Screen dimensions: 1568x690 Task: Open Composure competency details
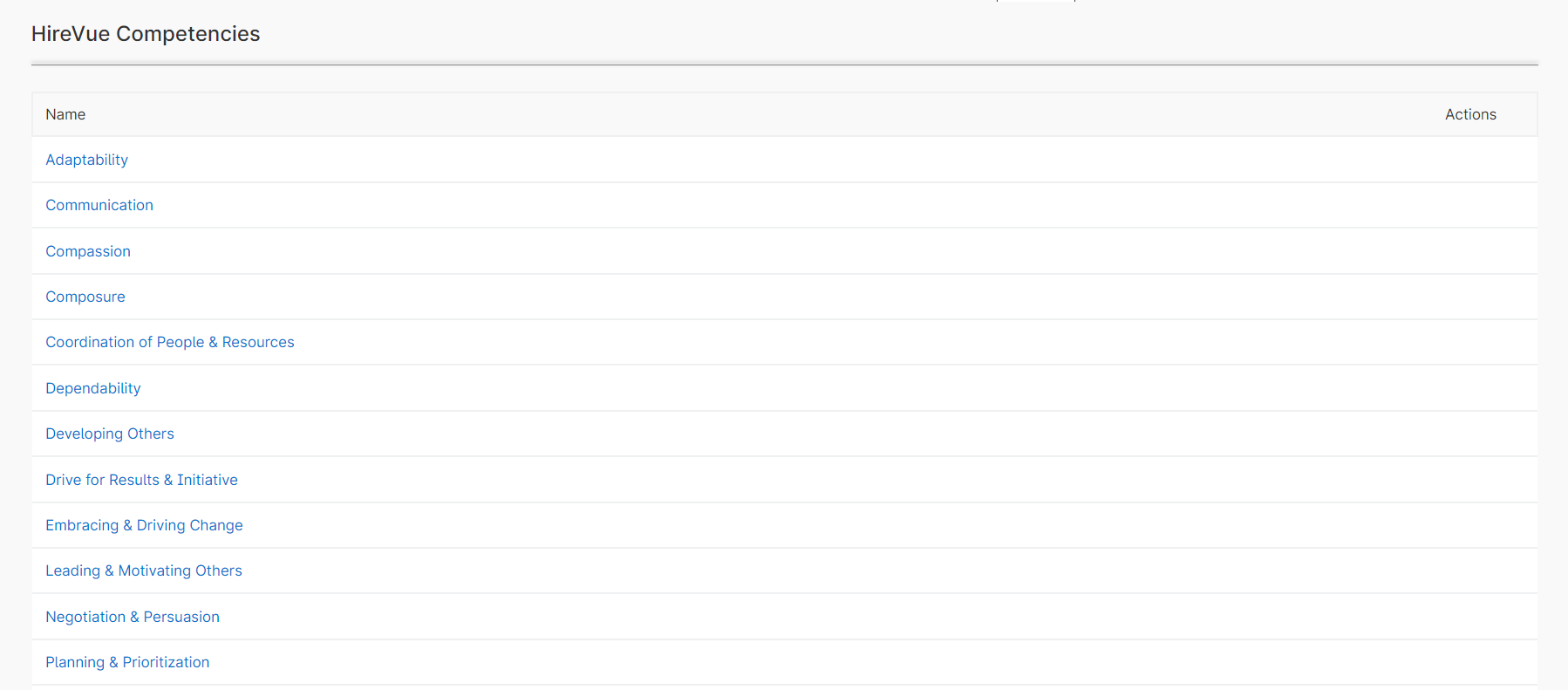(x=85, y=297)
